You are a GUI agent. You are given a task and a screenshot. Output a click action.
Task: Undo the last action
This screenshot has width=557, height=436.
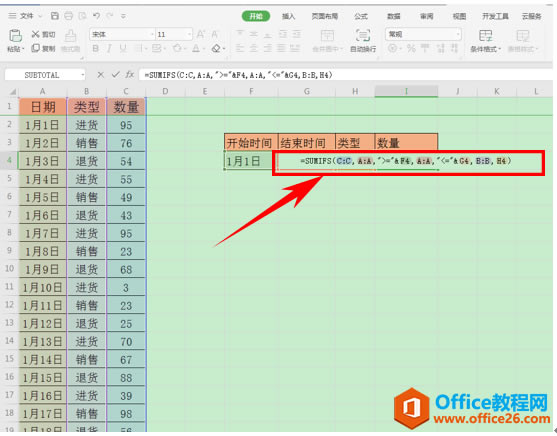tap(96, 16)
